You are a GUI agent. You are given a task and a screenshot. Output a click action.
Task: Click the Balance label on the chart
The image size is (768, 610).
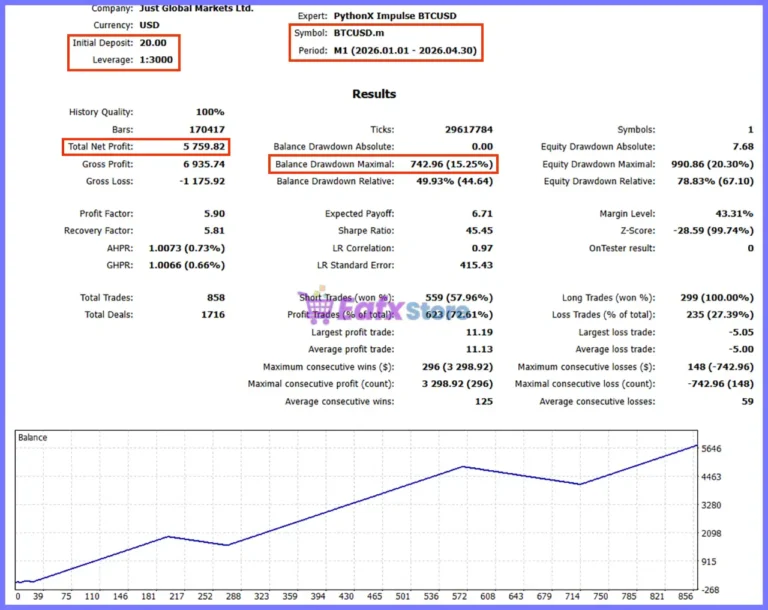point(32,438)
